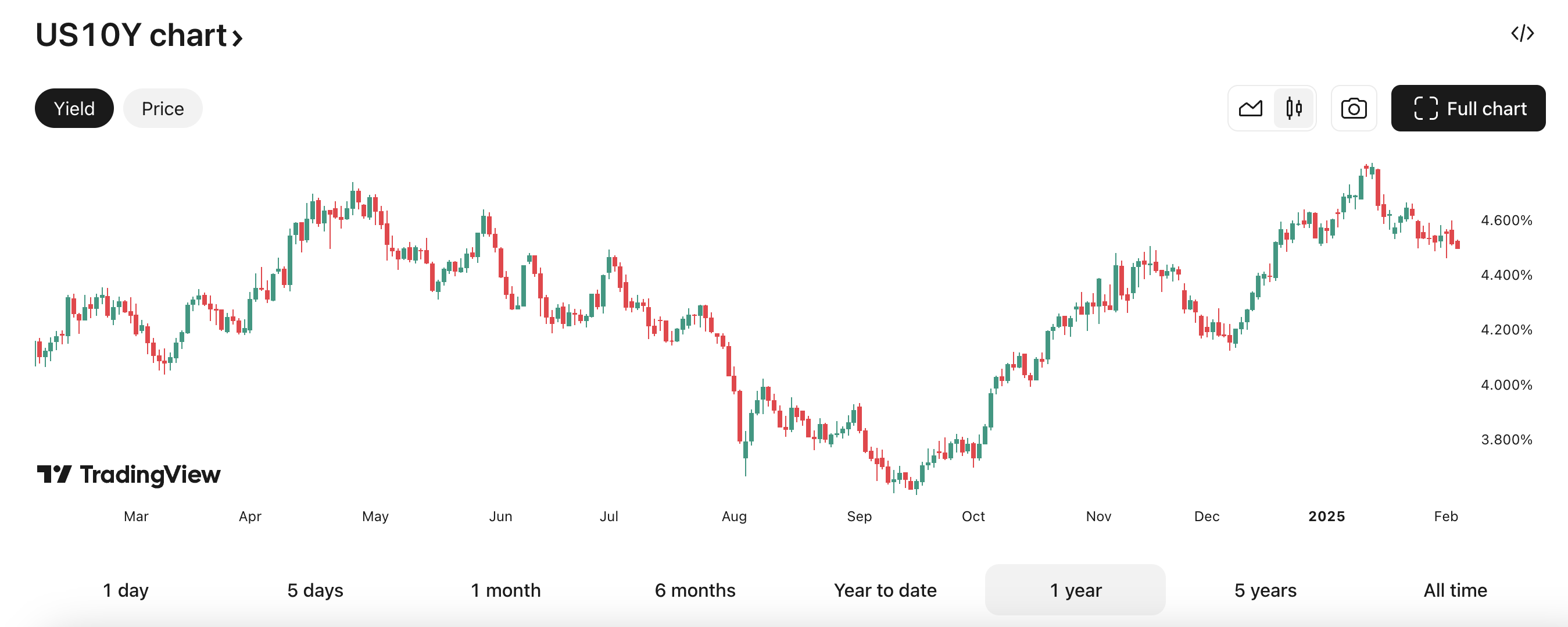1568x627 pixels.
Task: Open the US10Y symbol page via chevron
Action: (237, 38)
